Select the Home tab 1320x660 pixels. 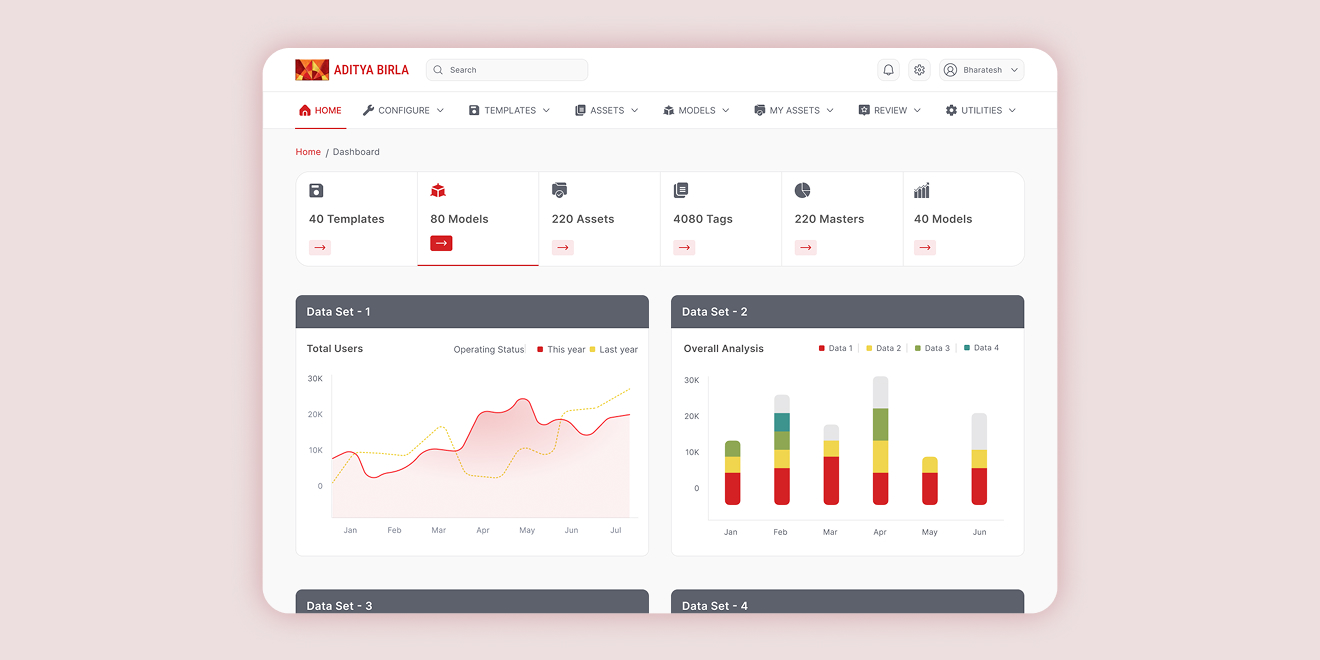(320, 110)
